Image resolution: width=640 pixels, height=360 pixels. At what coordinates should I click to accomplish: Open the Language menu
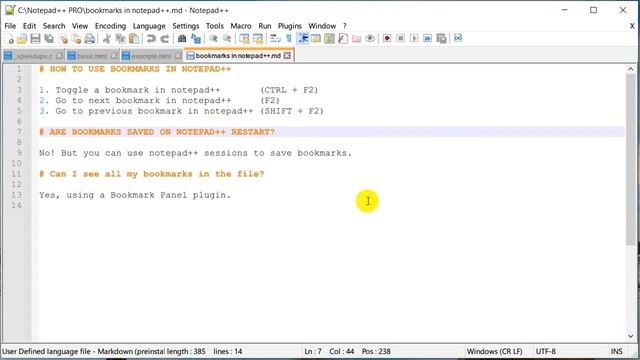(149, 26)
